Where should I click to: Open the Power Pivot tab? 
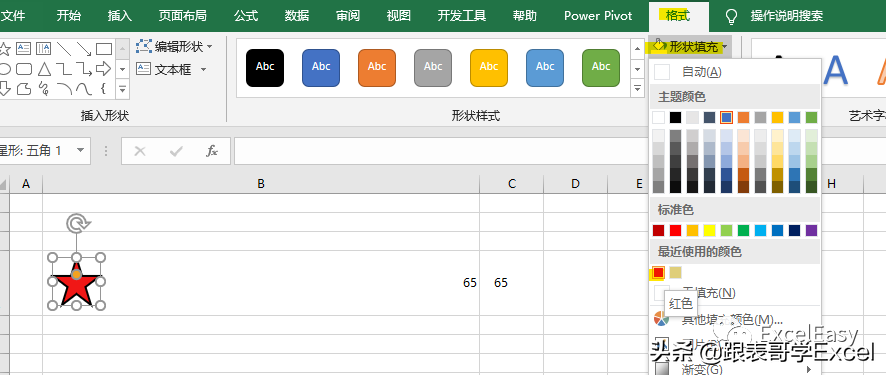coord(598,16)
